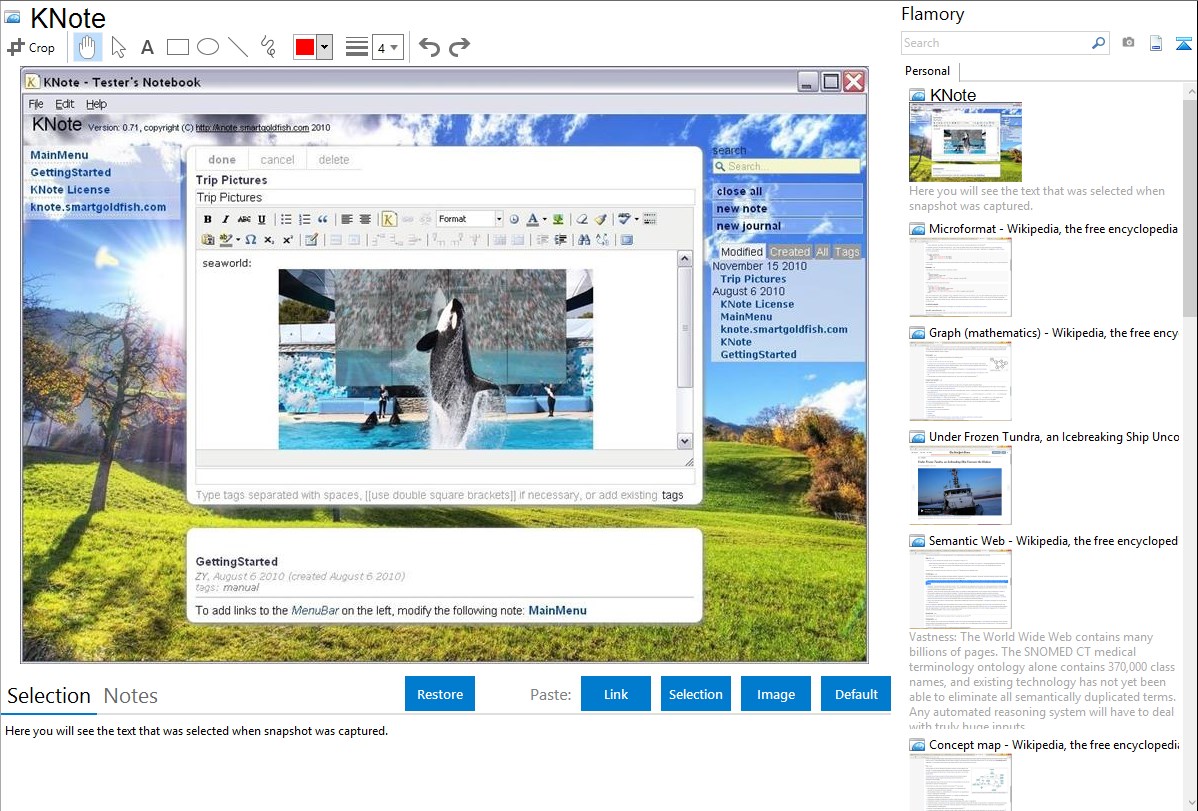Toggle superscript formatting
The image size is (1198, 811).
coord(288,240)
